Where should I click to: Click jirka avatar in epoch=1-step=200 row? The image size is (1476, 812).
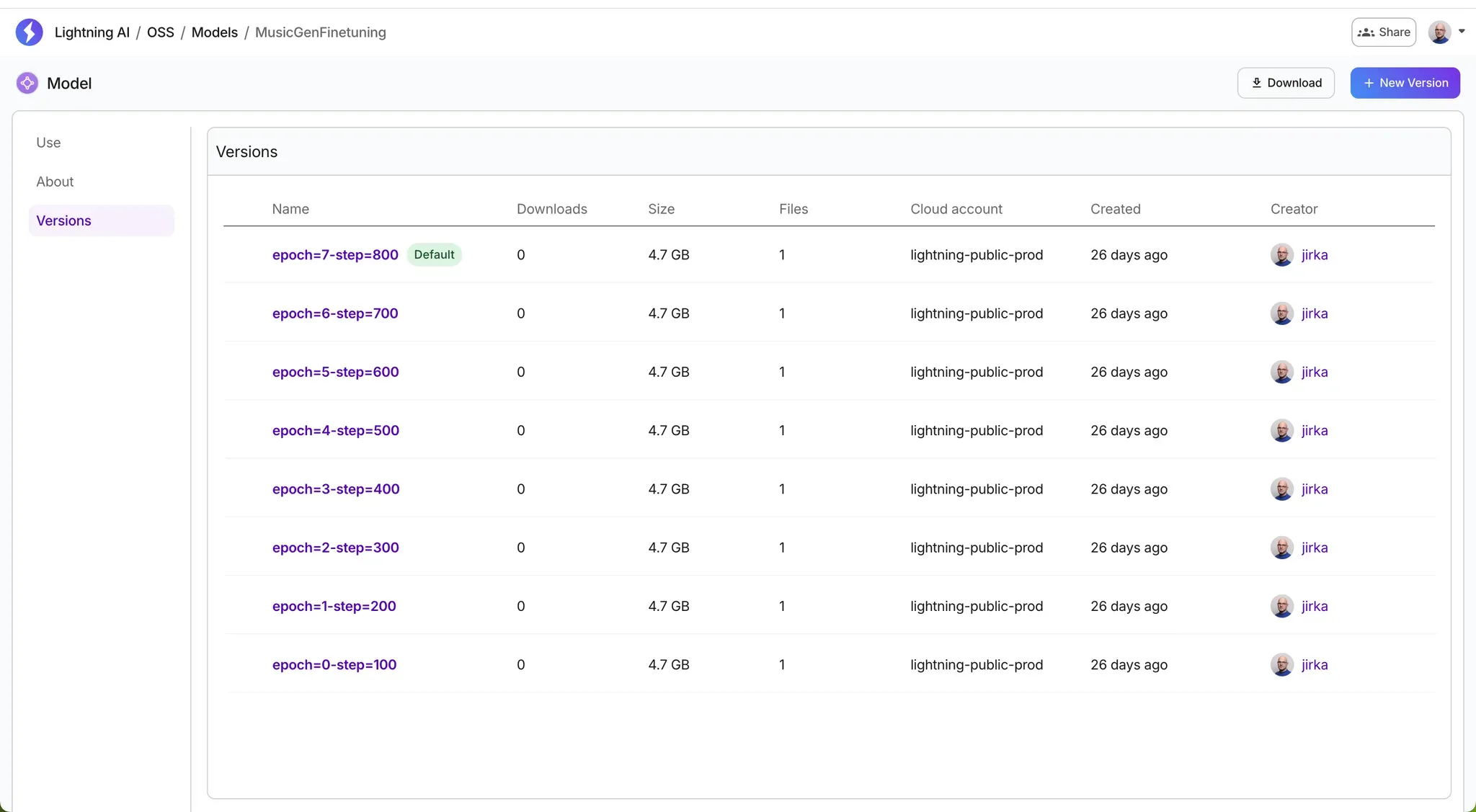(1281, 607)
